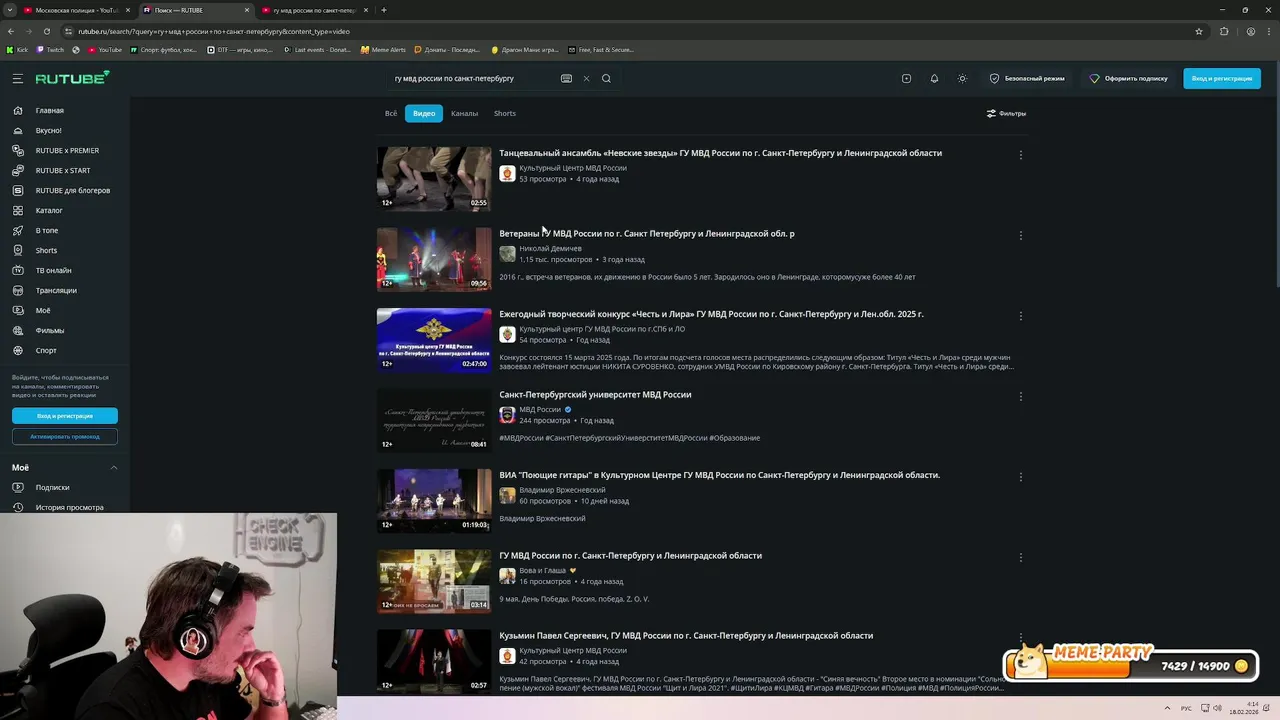Viewport: 1280px width, 720px height.
Task: Click the taskbar volume icon
Action: click(x=1218, y=708)
